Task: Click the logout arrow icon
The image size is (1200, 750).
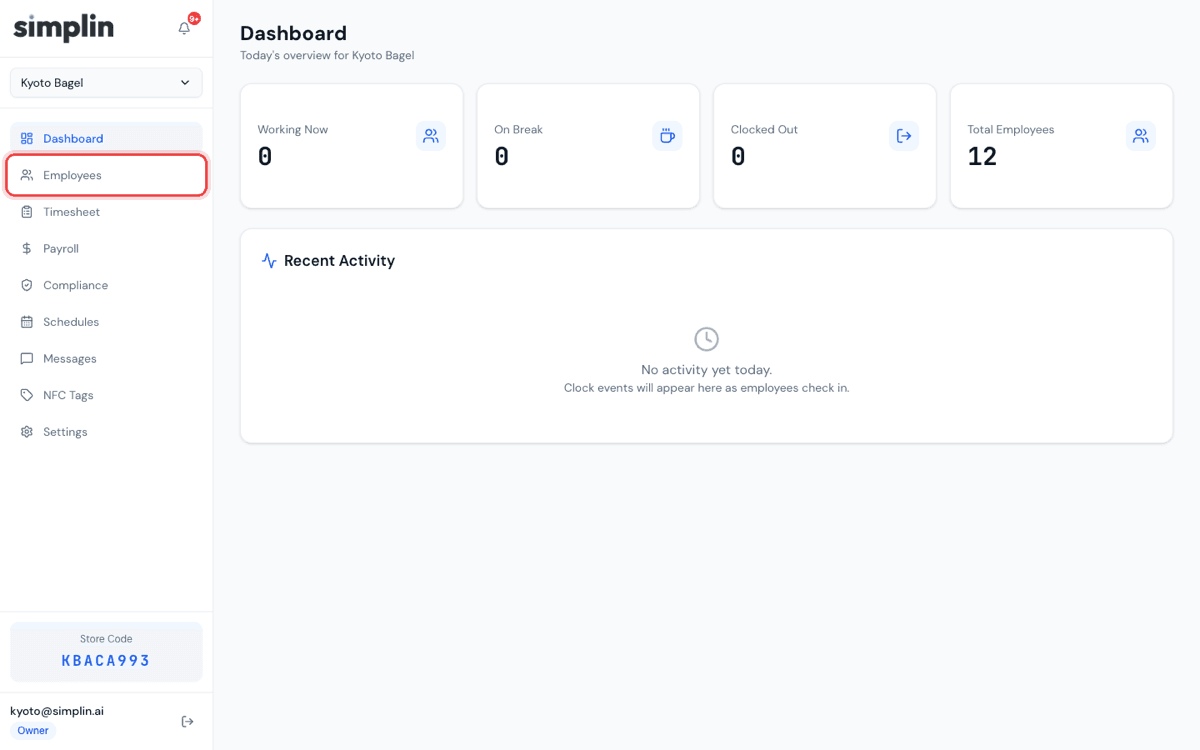Action: click(x=187, y=722)
